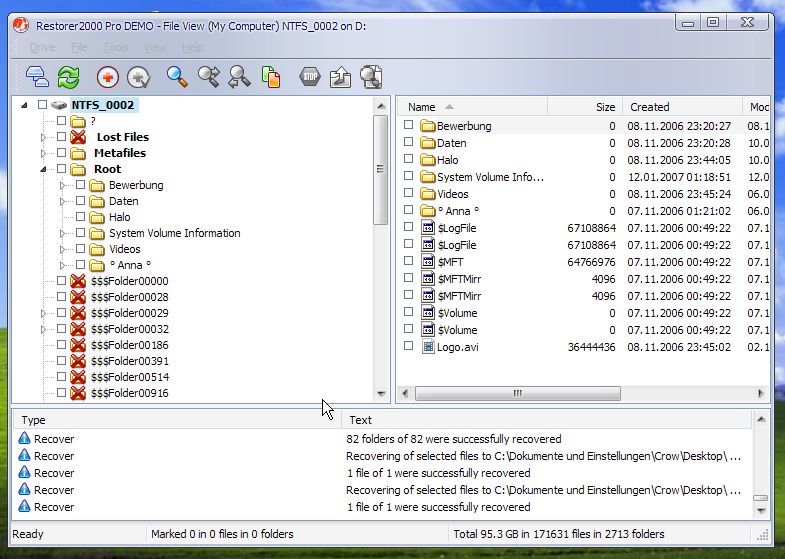Open the File menu
The width and height of the screenshot is (785, 559).
[79, 47]
